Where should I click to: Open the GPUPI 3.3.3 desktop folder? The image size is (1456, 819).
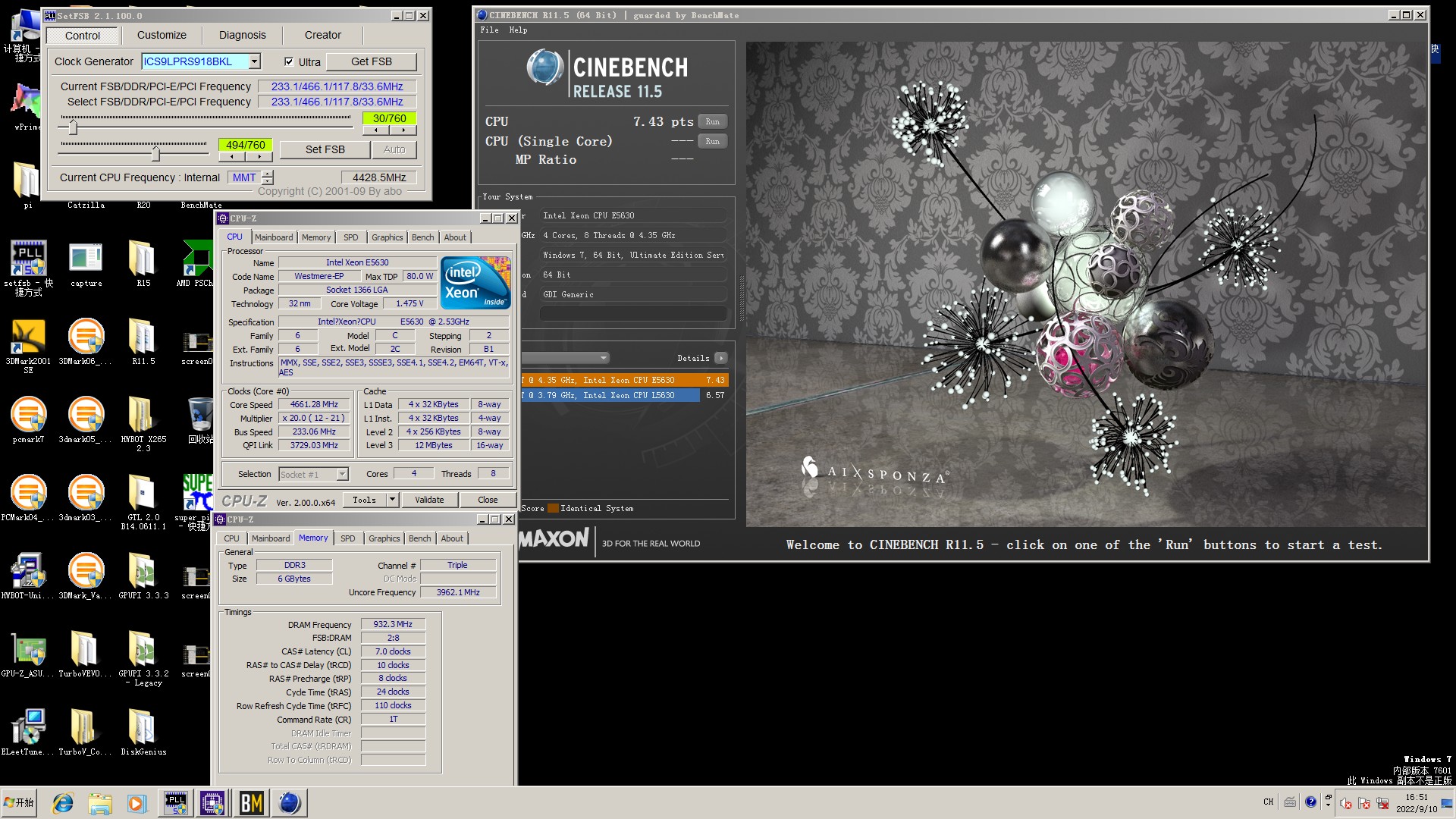[x=143, y=576]
